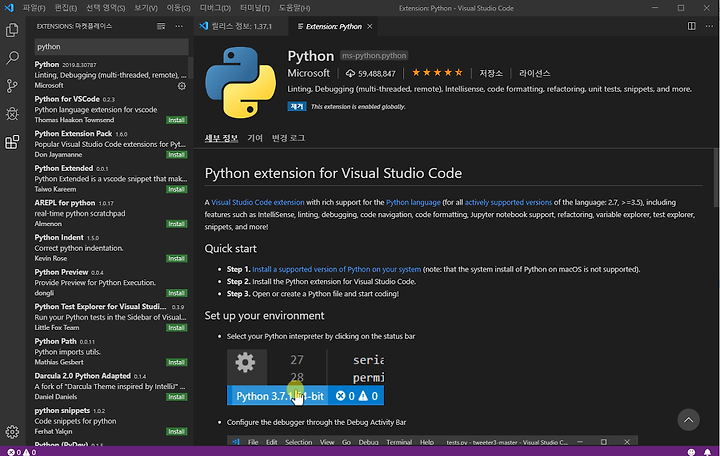The height and width of the screenshot is (456, 720).
Task: Click the Python interpreter status bar screenshot image
Action: [x=305, y=377]
